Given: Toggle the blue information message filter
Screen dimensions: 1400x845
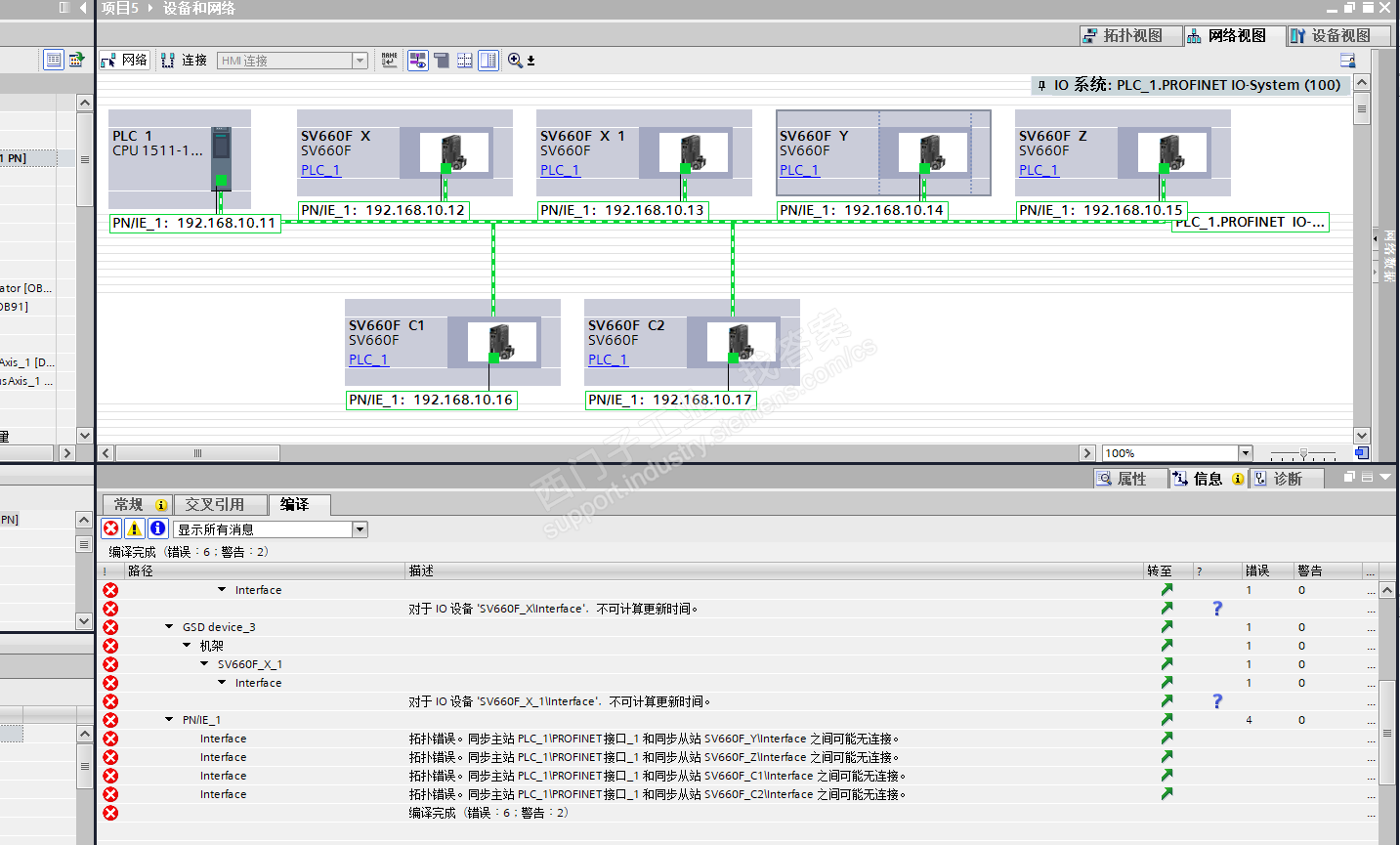Looking at the screenshot, I should click(x=158, y=528).
